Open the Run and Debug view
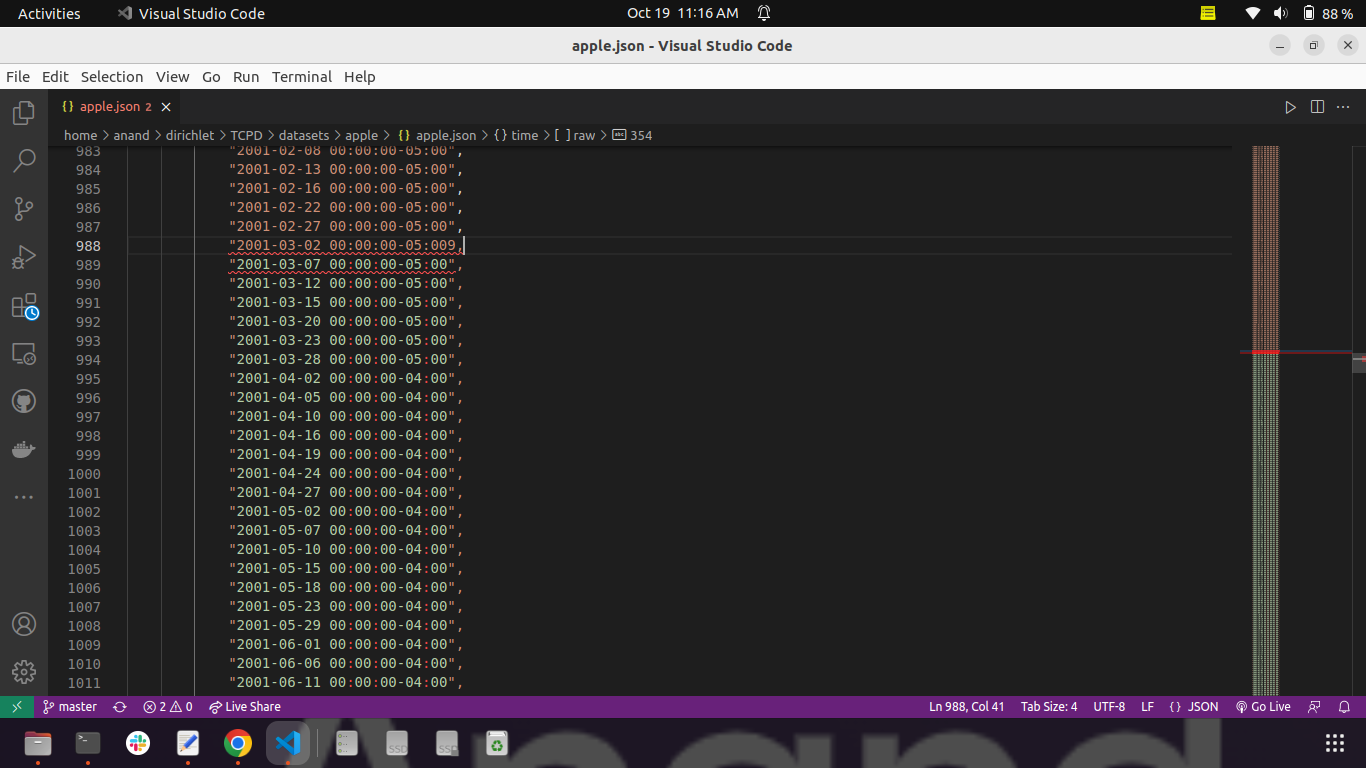 tap(22, 257)
